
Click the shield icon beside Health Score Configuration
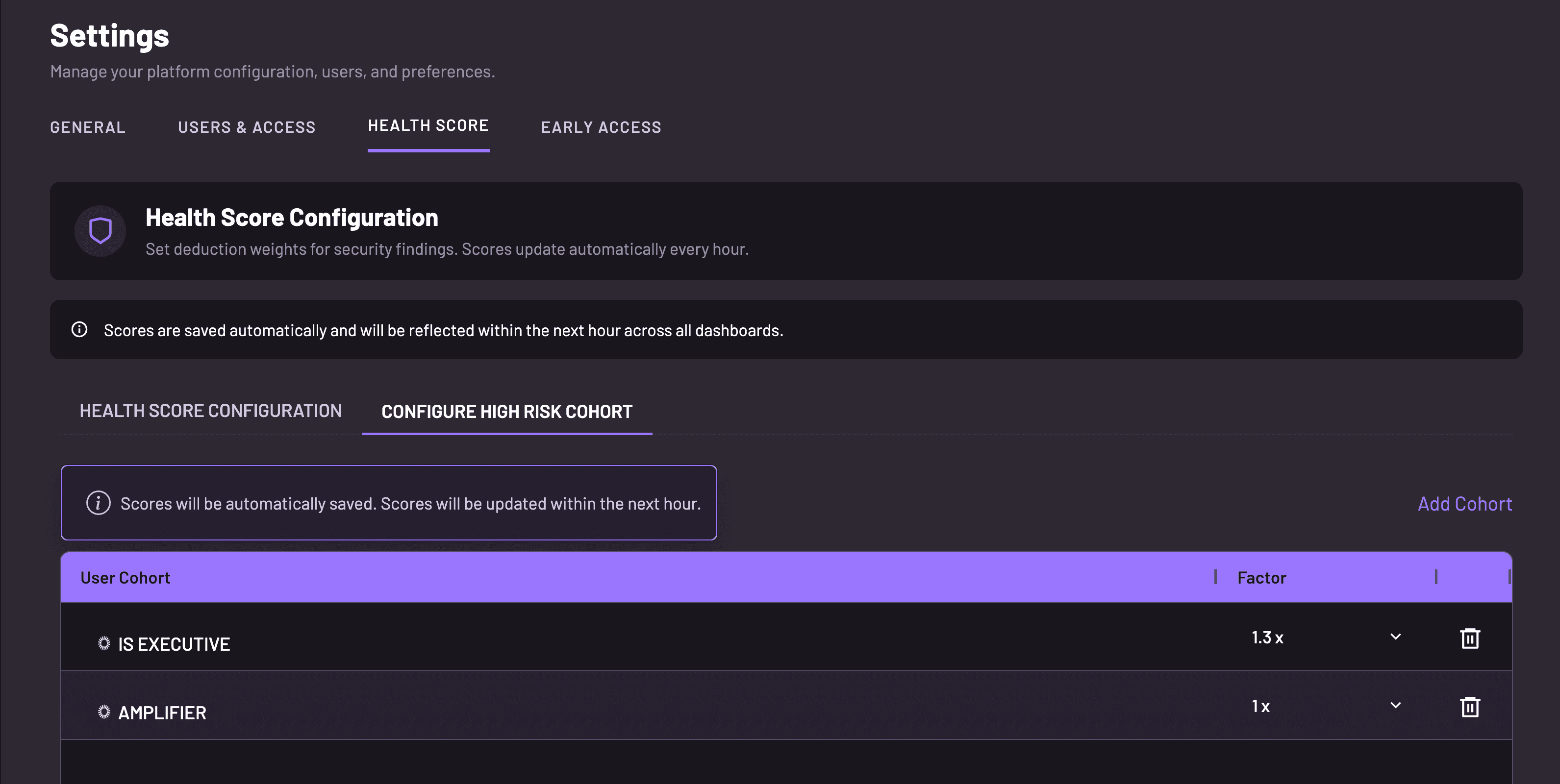pos(100,231)
